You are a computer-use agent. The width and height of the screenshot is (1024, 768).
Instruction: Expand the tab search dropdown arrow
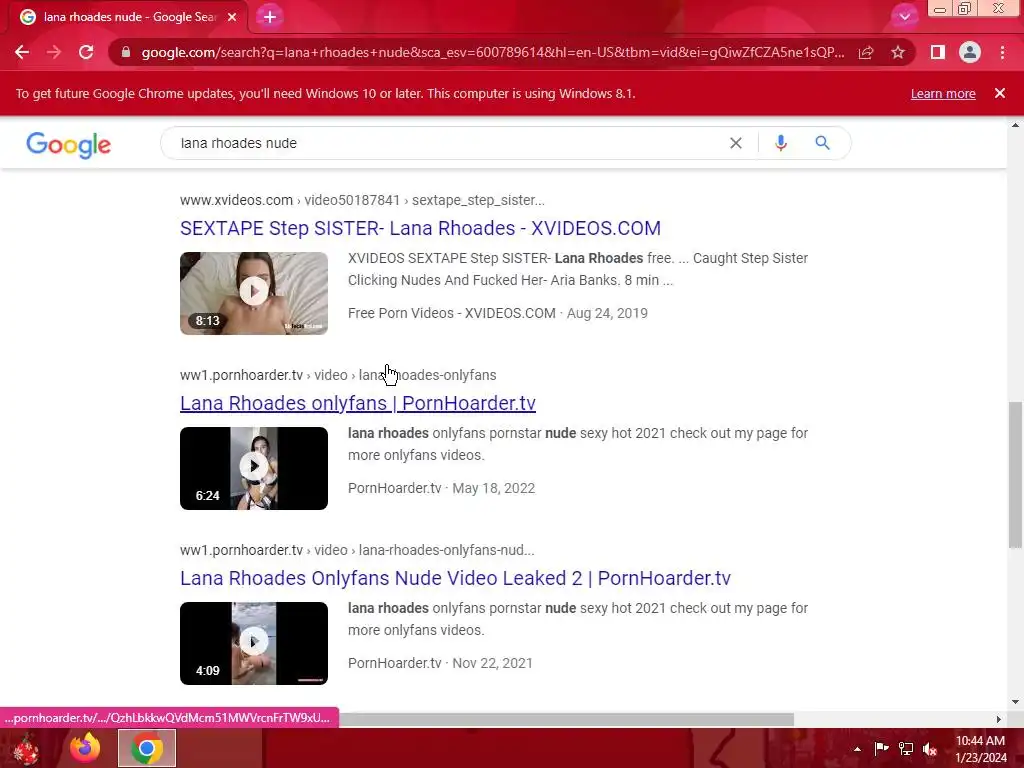point(904,17)
